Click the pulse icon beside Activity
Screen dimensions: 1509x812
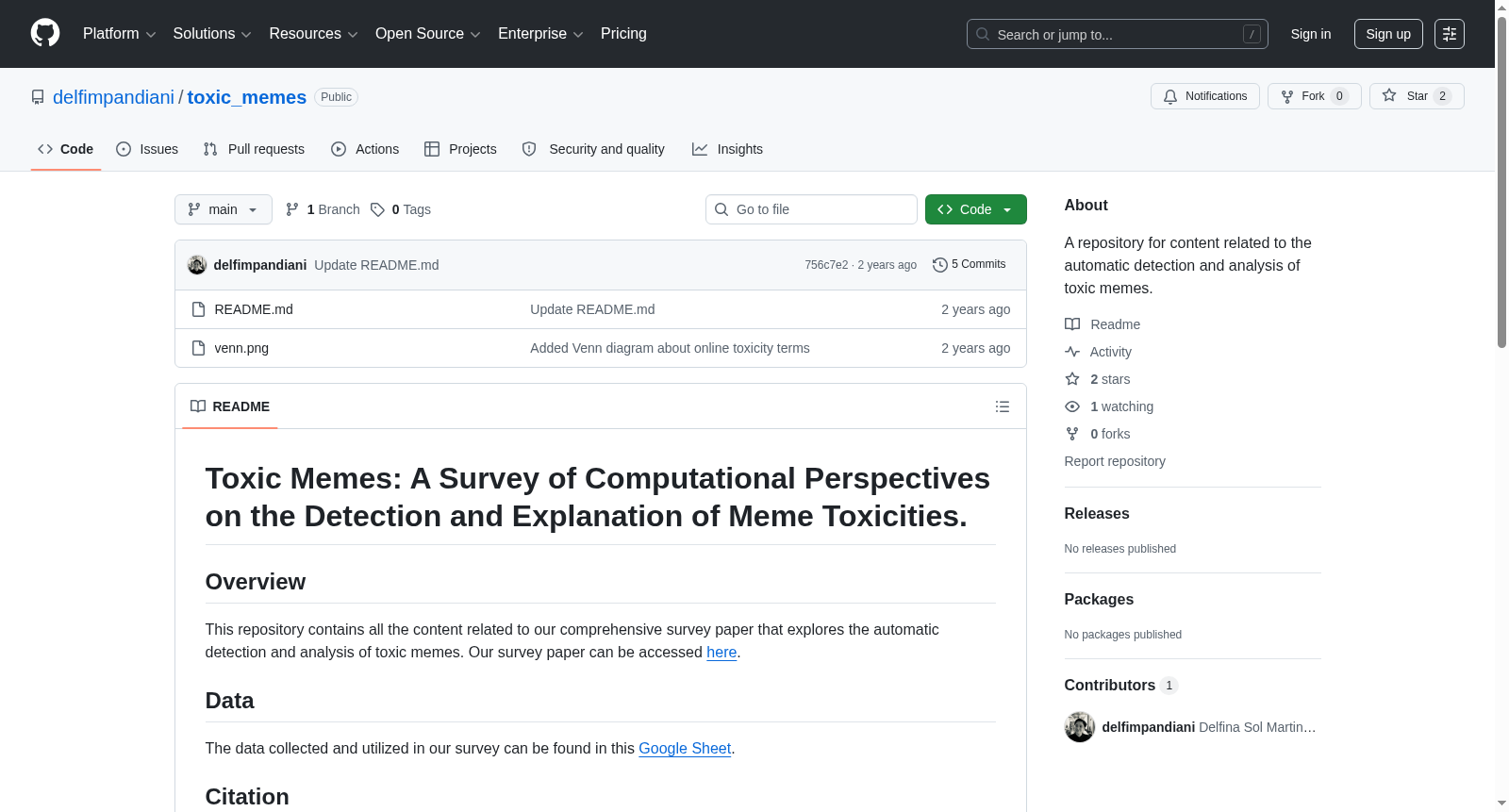[1072, 352]
